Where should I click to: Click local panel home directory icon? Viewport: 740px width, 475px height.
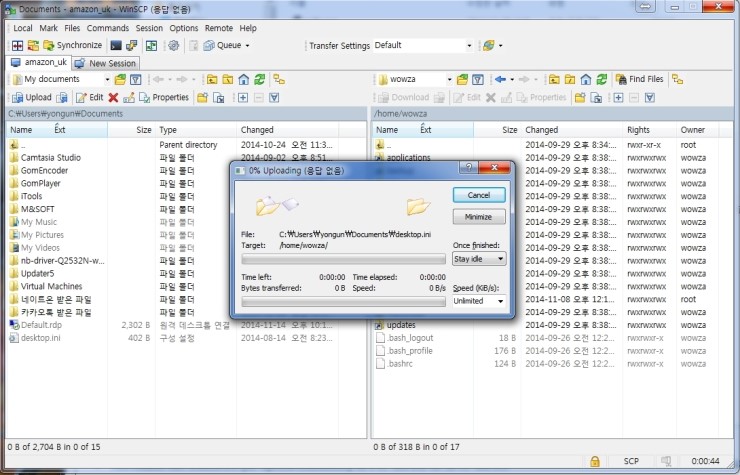tap(244, 79)
